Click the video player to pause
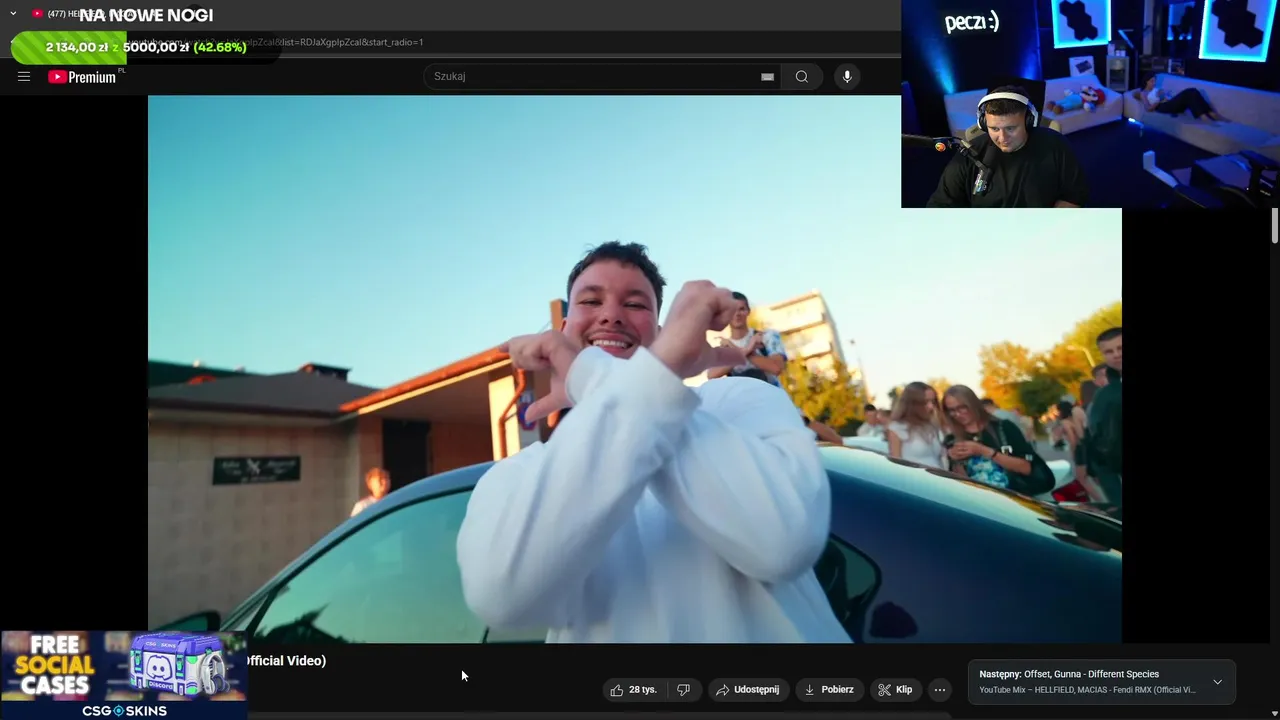 click(x=634, y=369)
